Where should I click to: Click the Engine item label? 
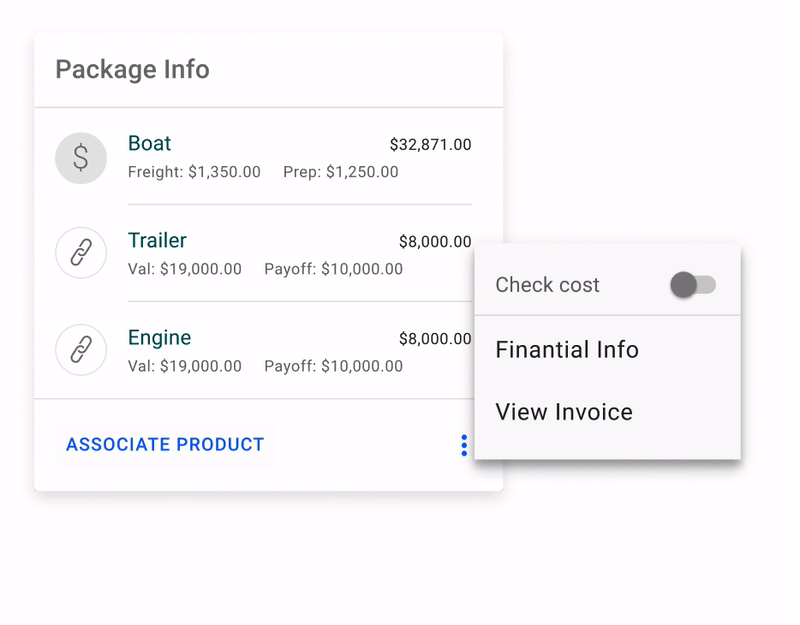pos(160,338)
